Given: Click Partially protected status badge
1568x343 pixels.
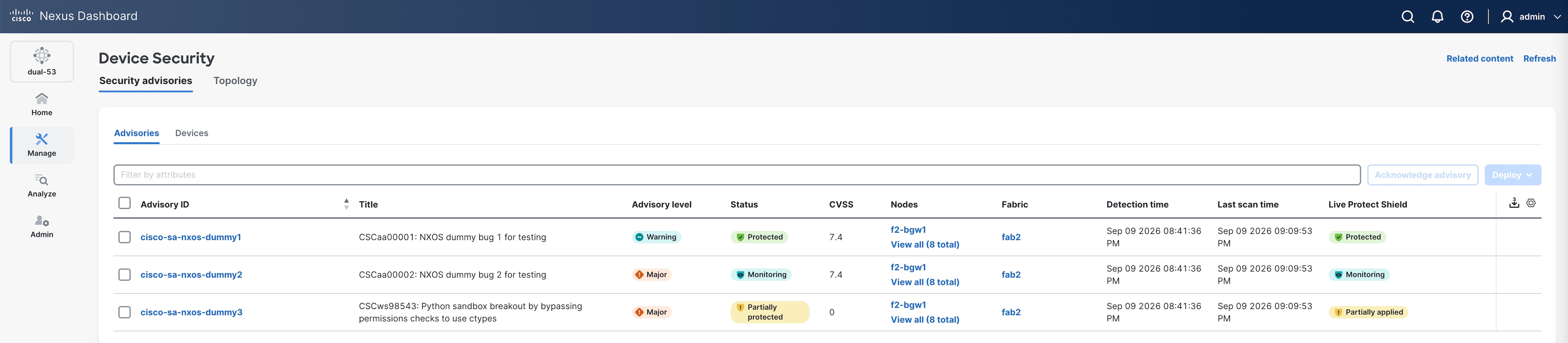Looking at the screenshot, I should (769, 313).
